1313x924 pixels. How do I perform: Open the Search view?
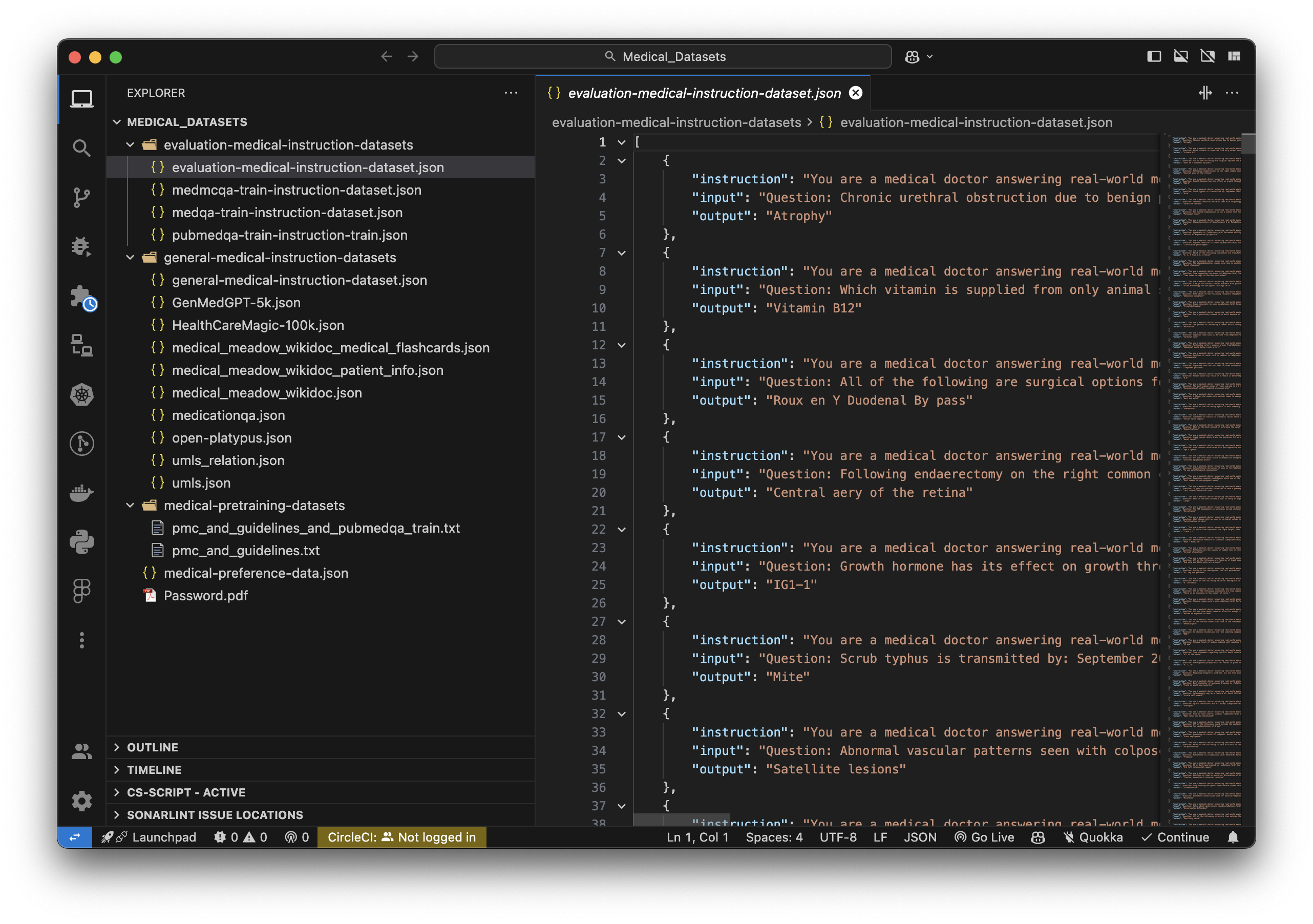[x=82, y=148]
